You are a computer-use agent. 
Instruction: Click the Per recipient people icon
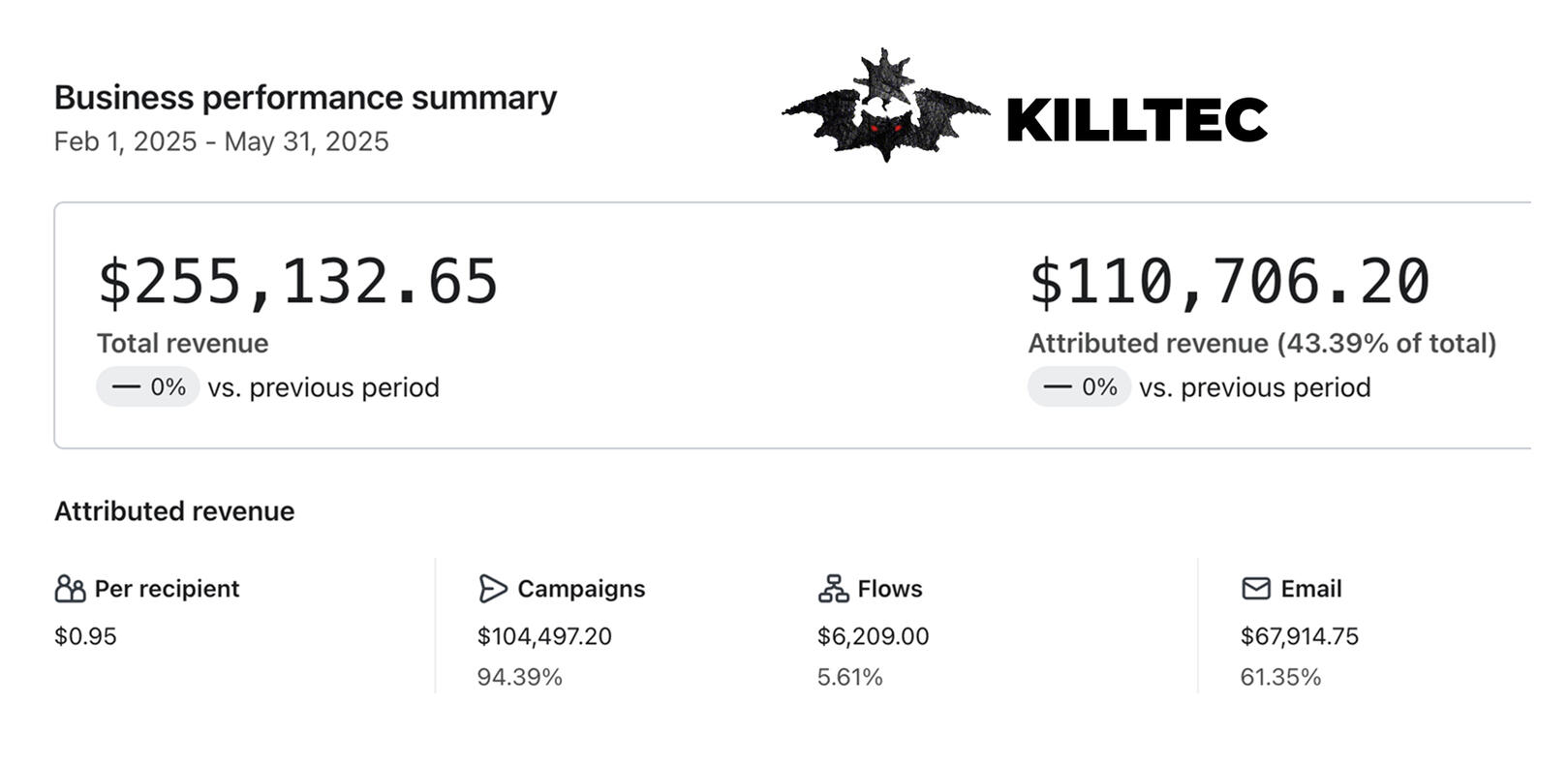tap(70, 589)
